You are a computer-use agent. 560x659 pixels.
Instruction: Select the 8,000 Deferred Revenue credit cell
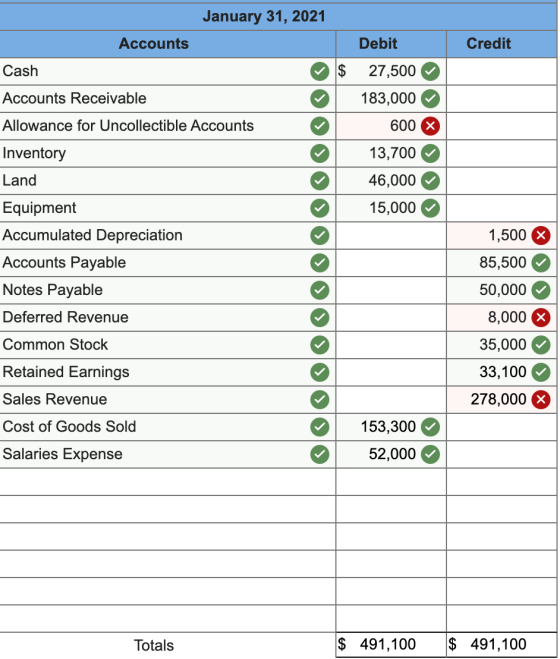tap(502, 317)
